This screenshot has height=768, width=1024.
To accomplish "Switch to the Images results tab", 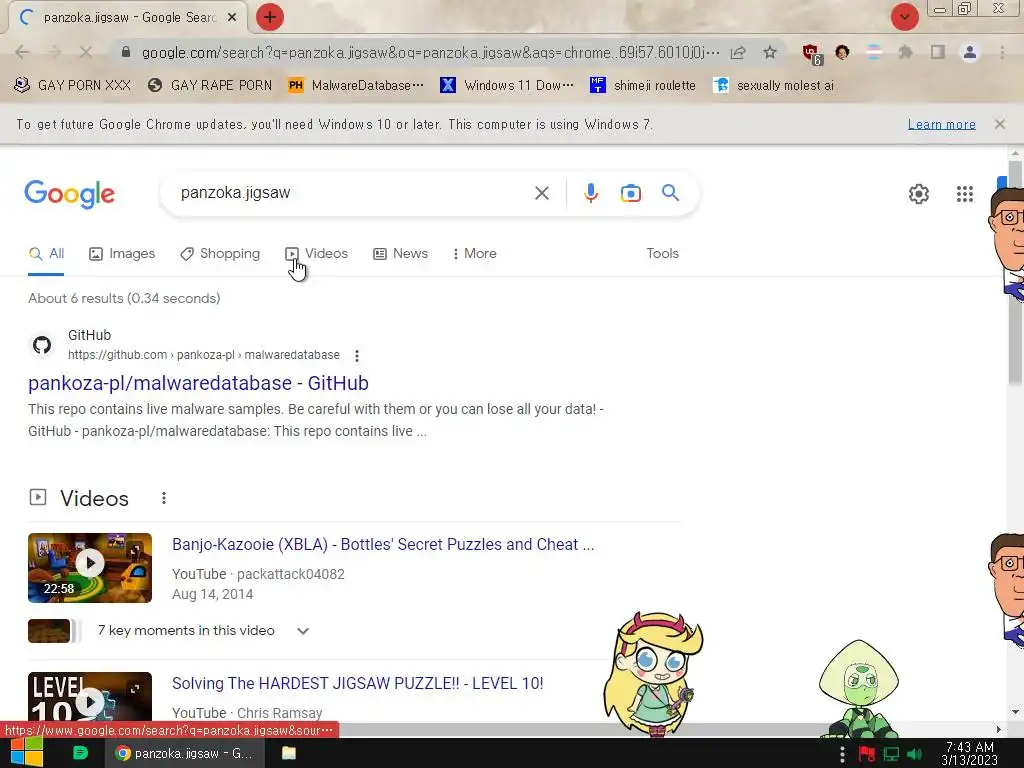I will [x=122, y=253].
